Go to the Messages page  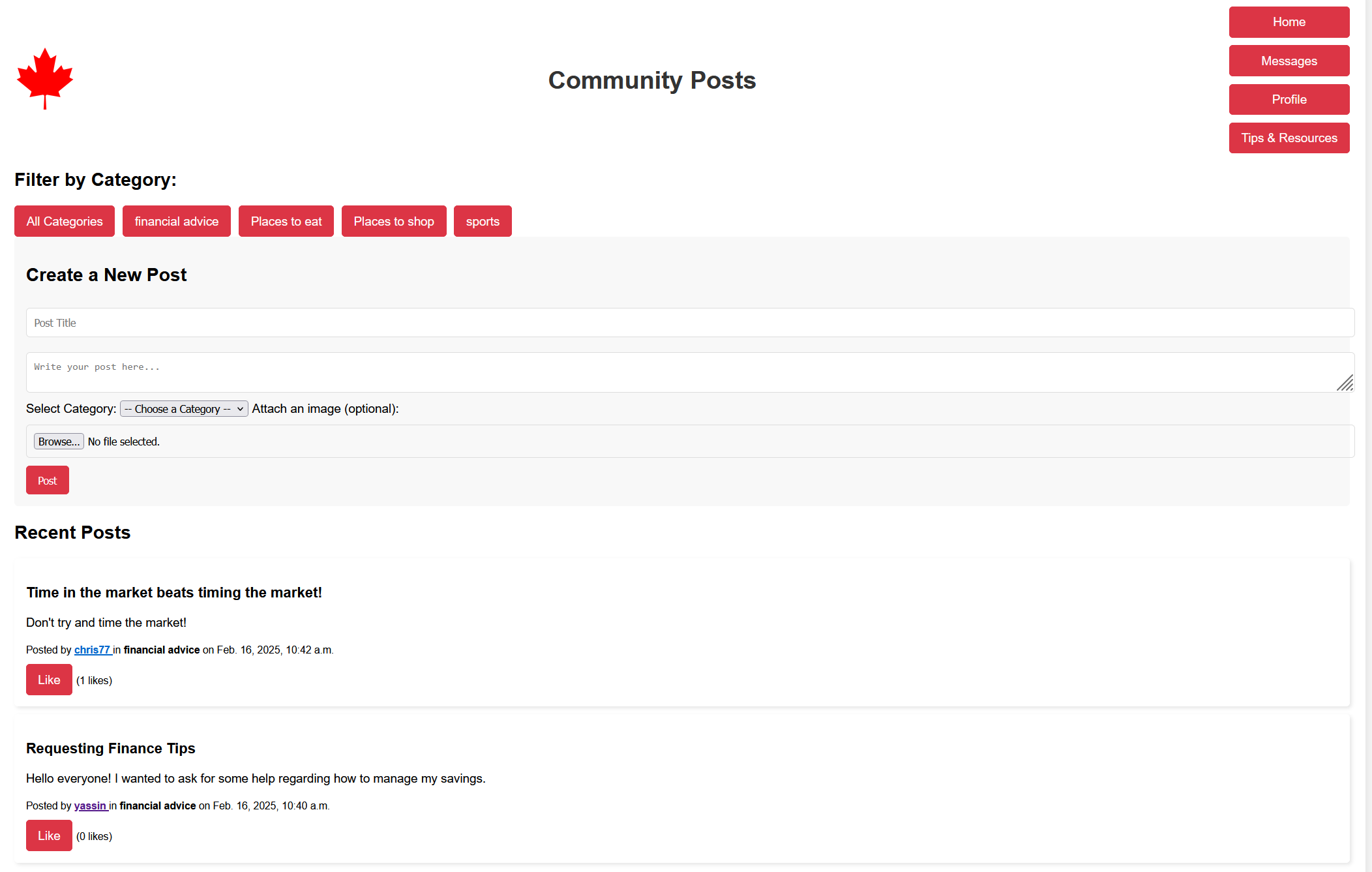tap(1289, 61)
